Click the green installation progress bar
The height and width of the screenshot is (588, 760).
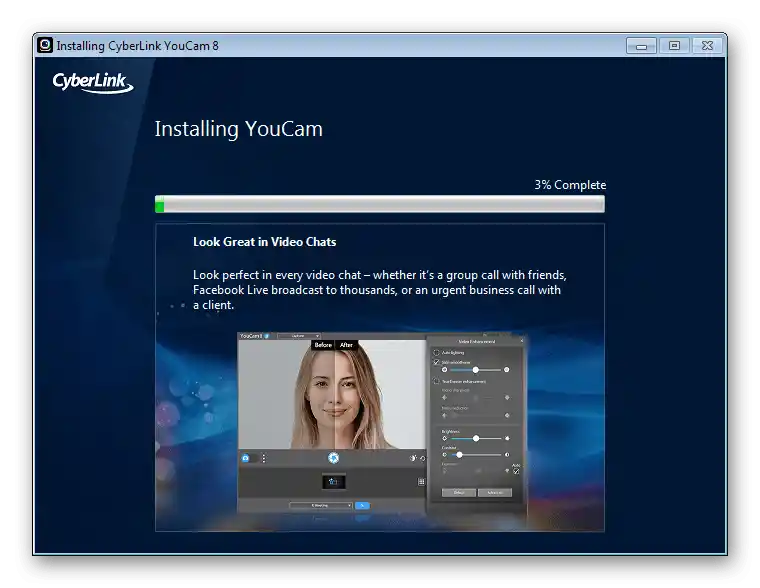380,204
